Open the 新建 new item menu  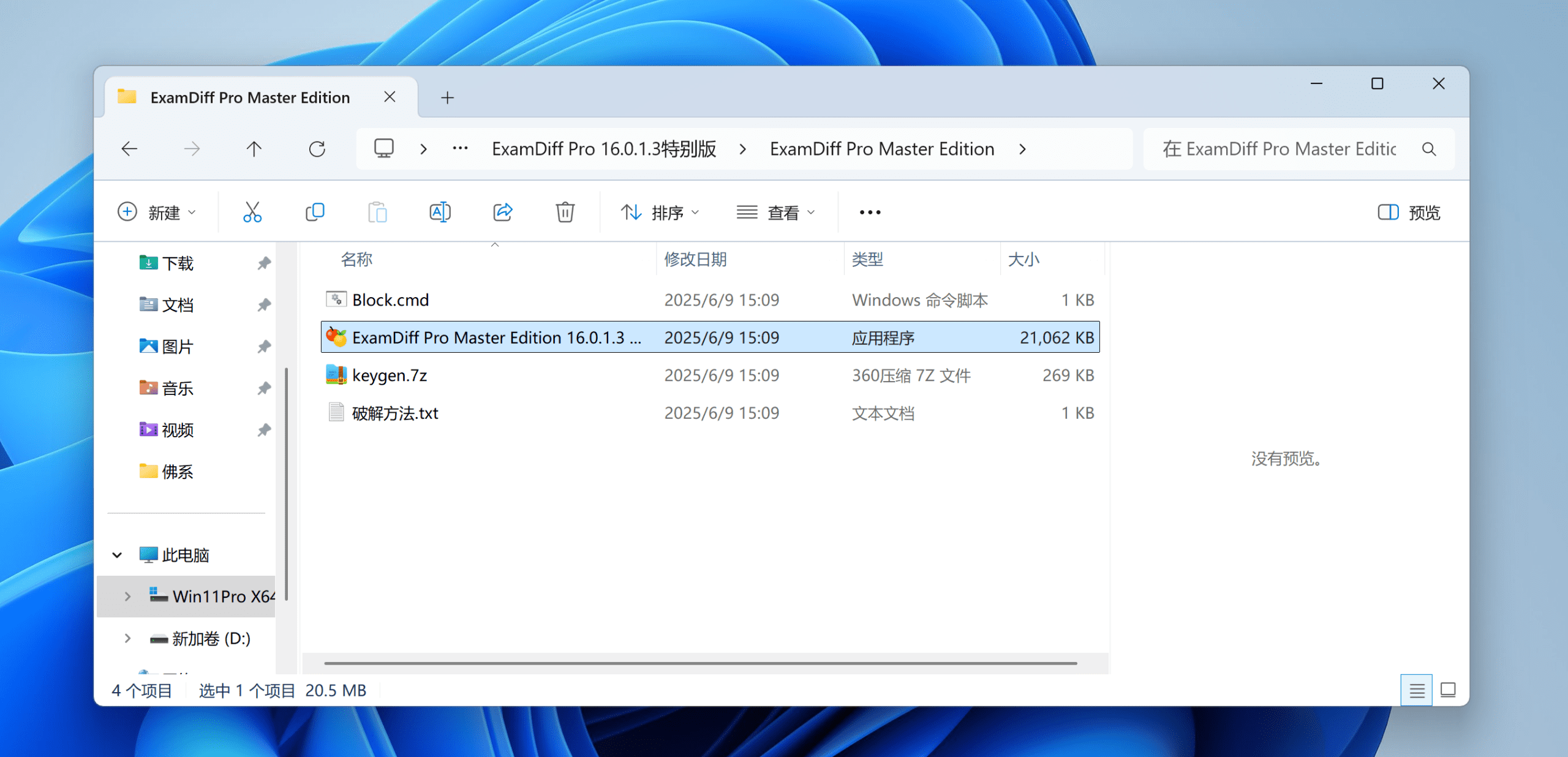157,213
